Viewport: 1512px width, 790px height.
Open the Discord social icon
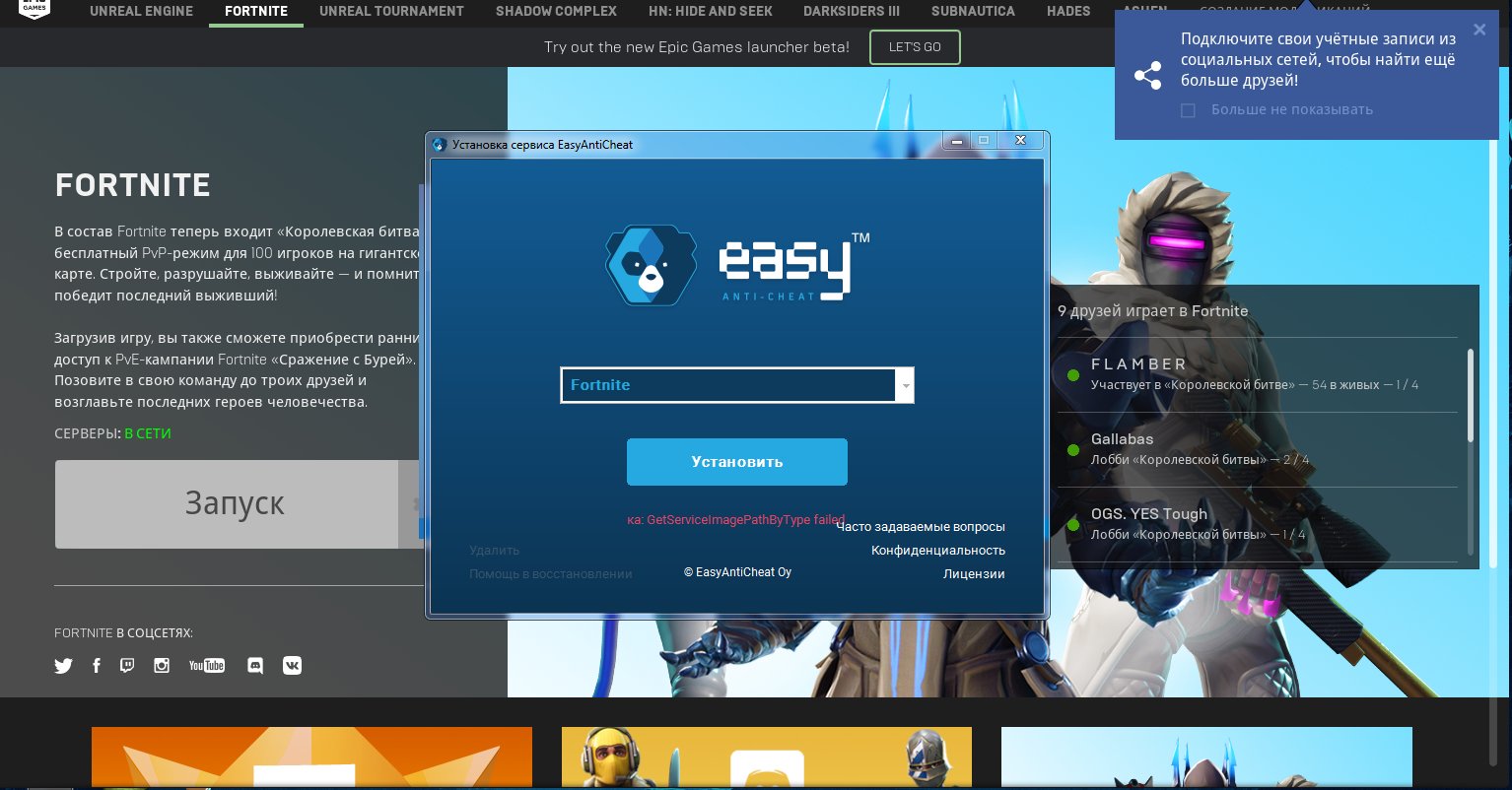[x=255, y=666]
